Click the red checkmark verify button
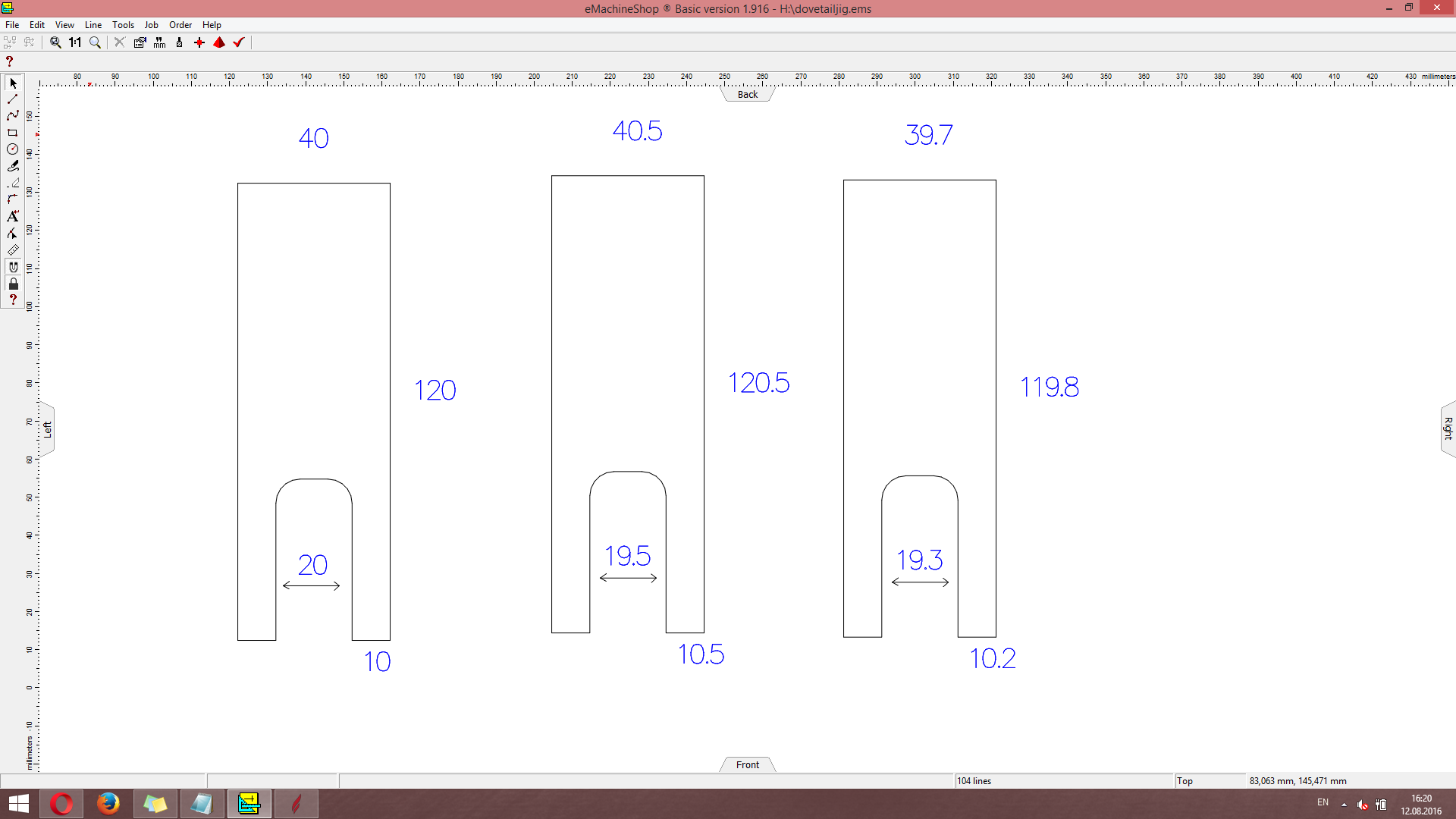 (x=239, y=42)
